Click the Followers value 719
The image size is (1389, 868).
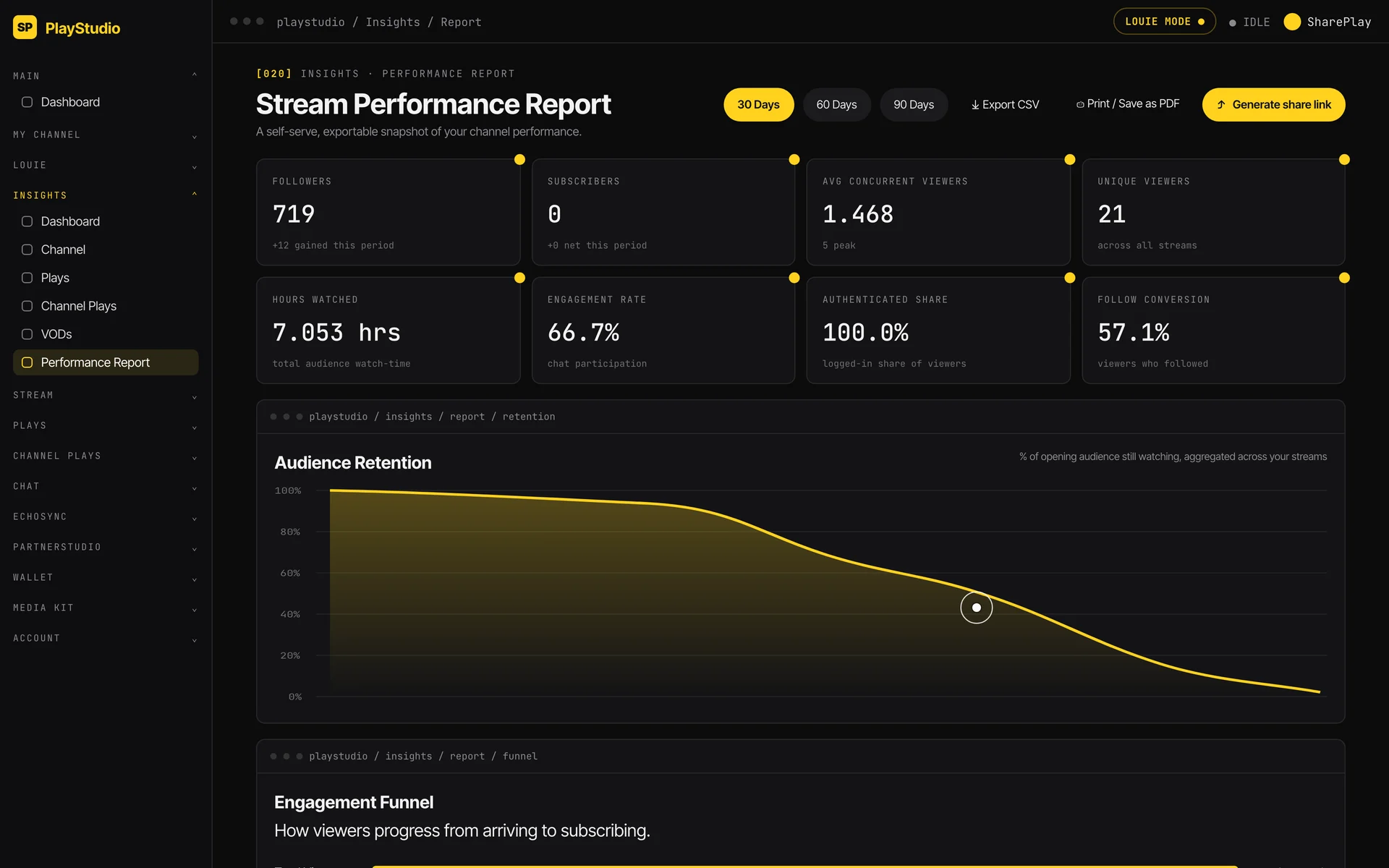click(x=294, y=214)
